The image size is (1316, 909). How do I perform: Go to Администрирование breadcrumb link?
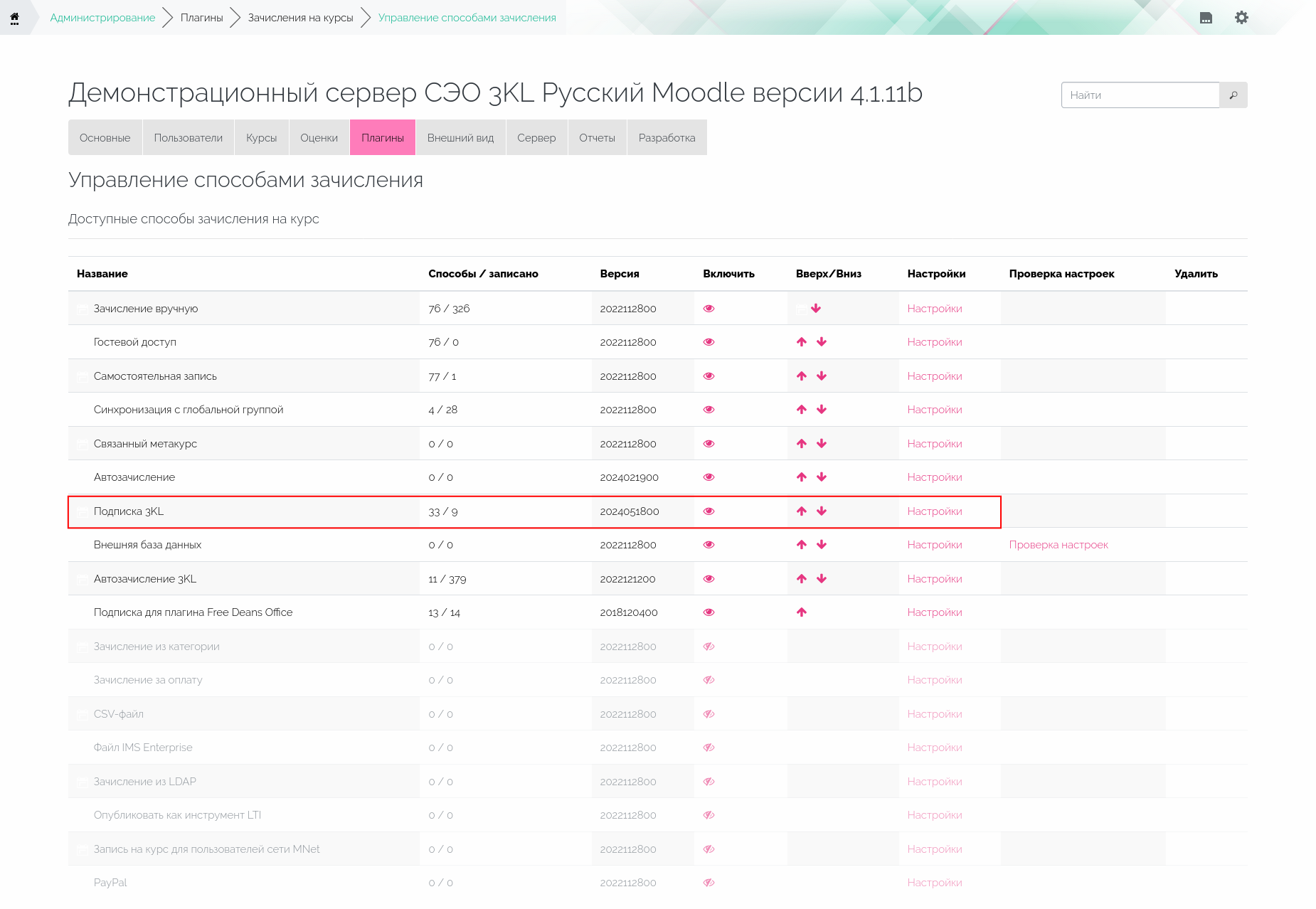click(x=102, y=18)
